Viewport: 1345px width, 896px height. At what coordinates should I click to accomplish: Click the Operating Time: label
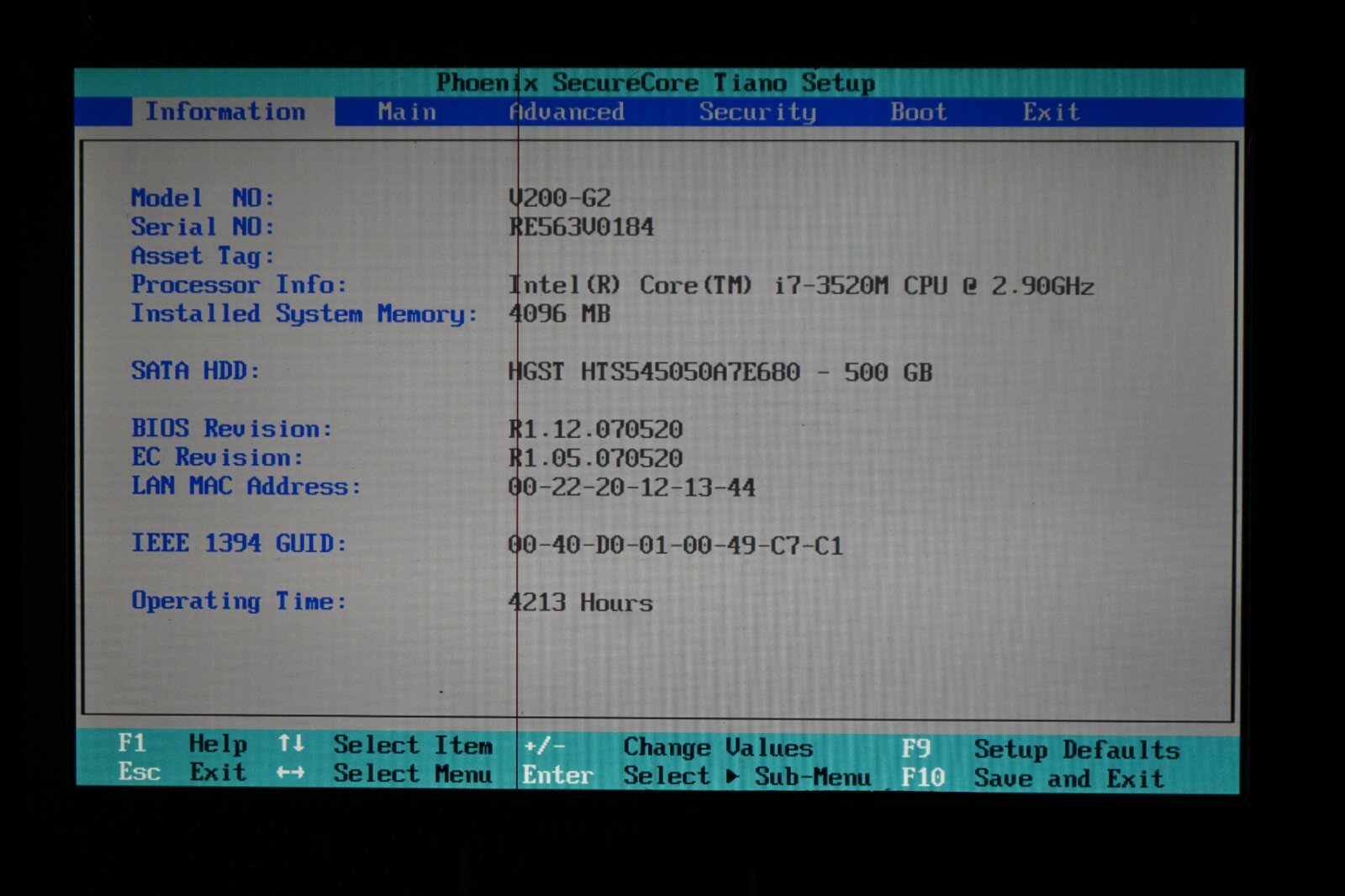click(239, 601)
